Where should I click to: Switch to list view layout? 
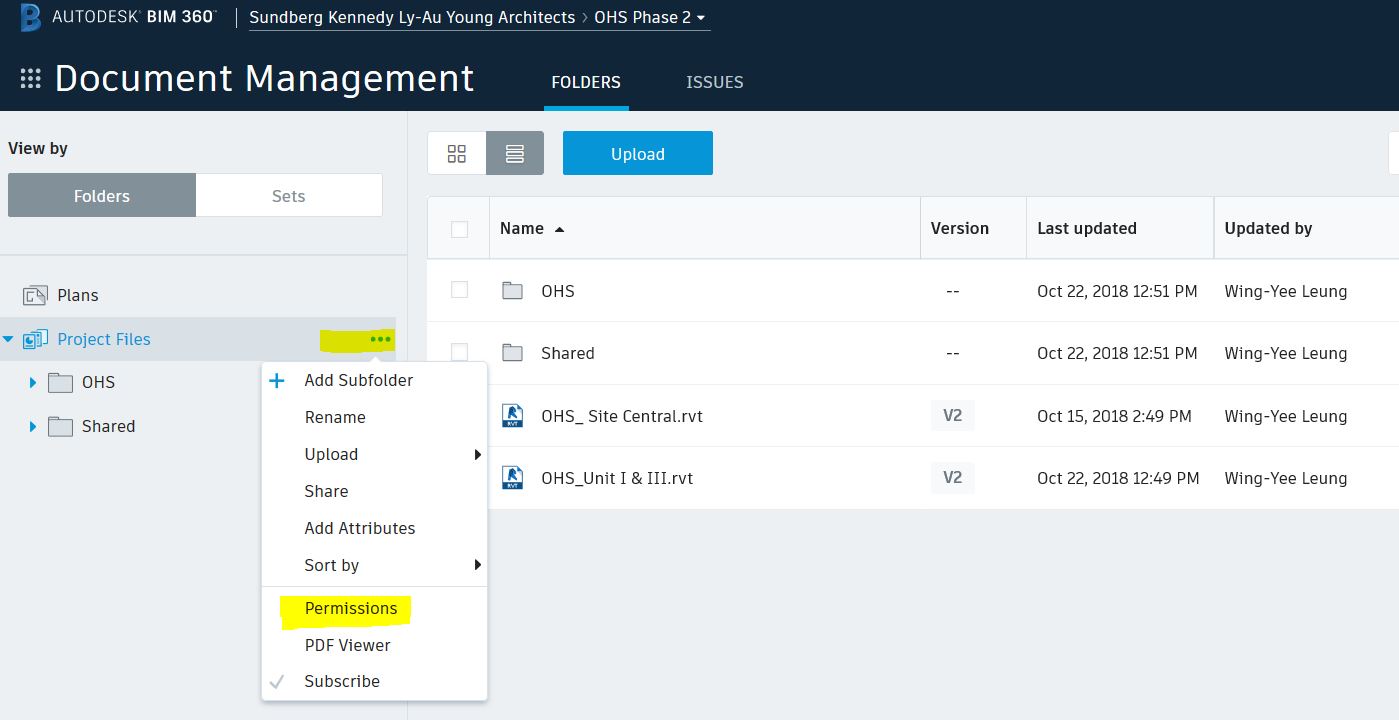(x=515, y=153)
